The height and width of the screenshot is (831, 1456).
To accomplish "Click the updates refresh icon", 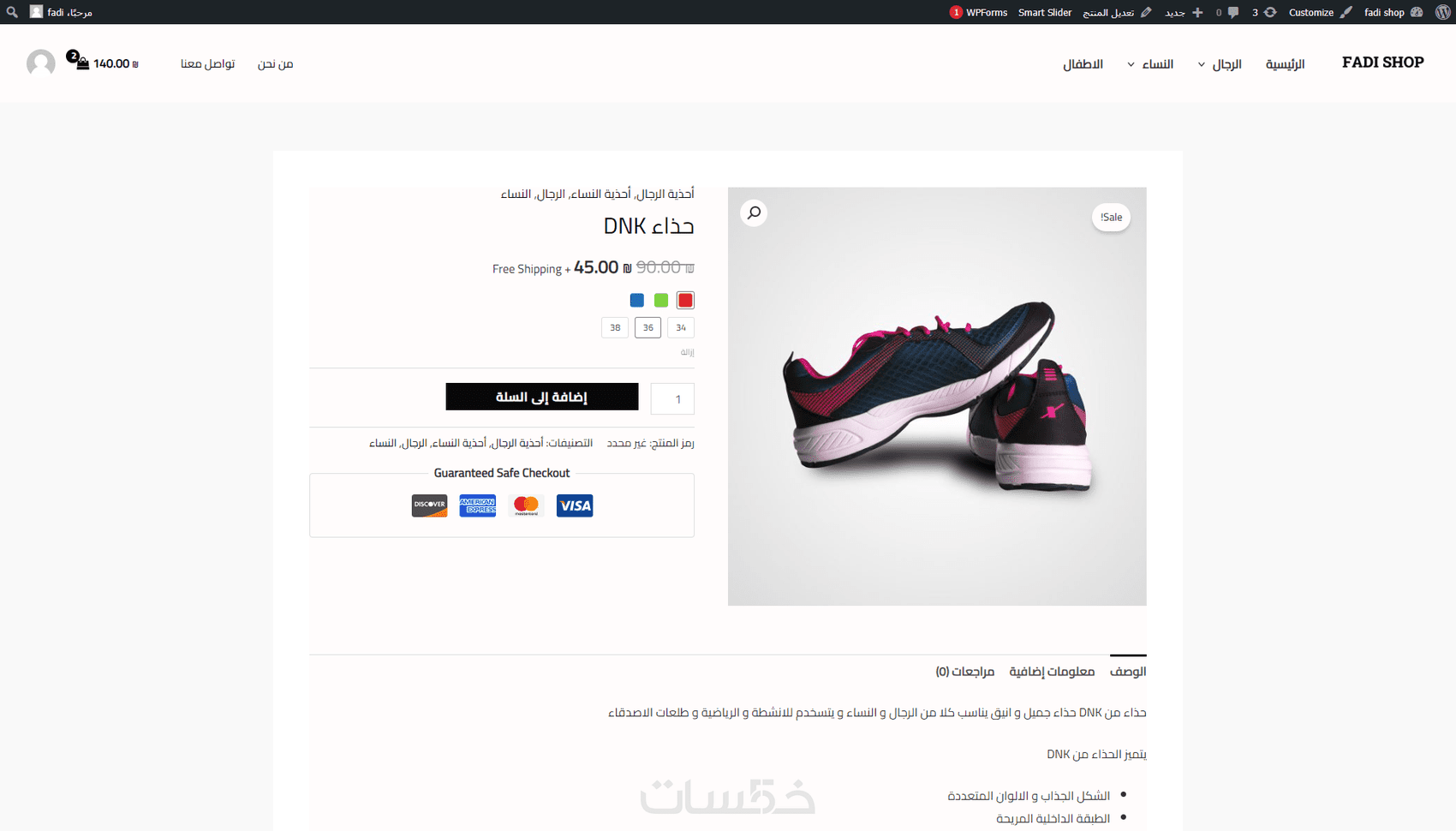I will (x=1270, y=12).
